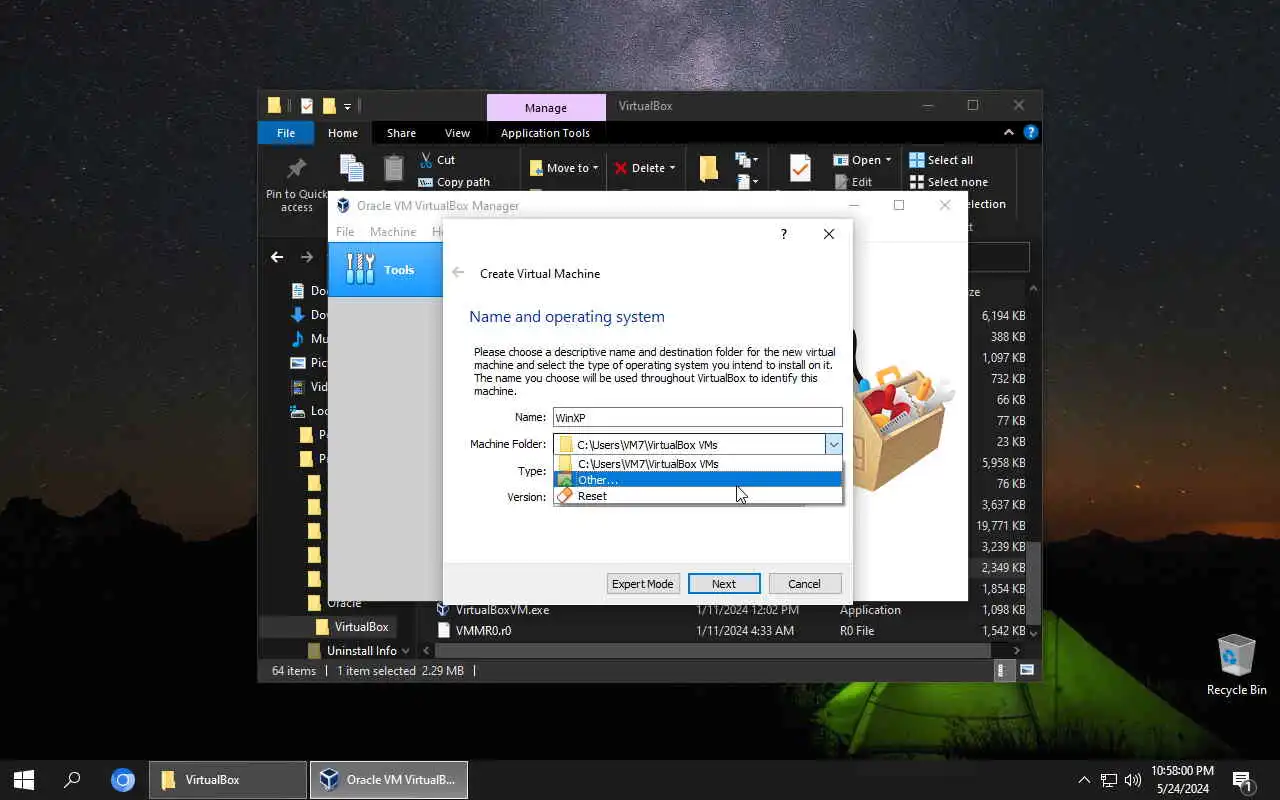The image size is (1280, 800).
Task: Click the properties quick access icon
Action: (307, 106)
